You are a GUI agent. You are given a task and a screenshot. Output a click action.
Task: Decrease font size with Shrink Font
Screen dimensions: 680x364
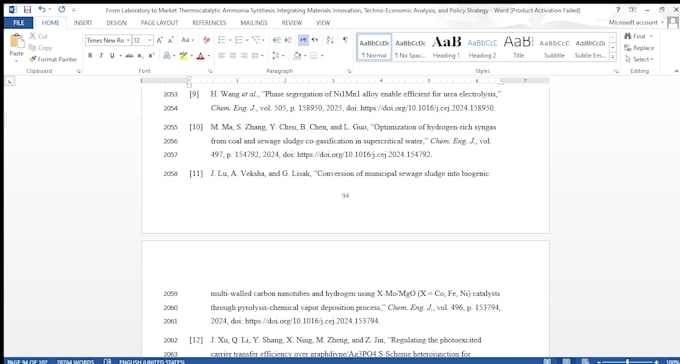click(171, 40)
